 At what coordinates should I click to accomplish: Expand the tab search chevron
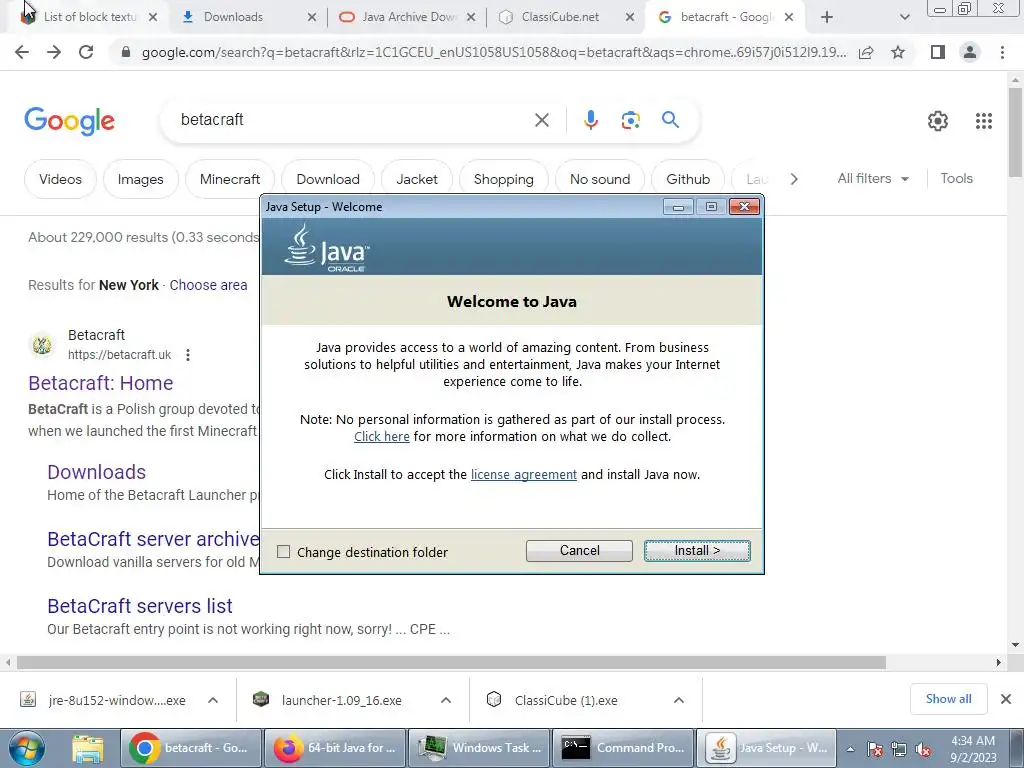point(904,17)
